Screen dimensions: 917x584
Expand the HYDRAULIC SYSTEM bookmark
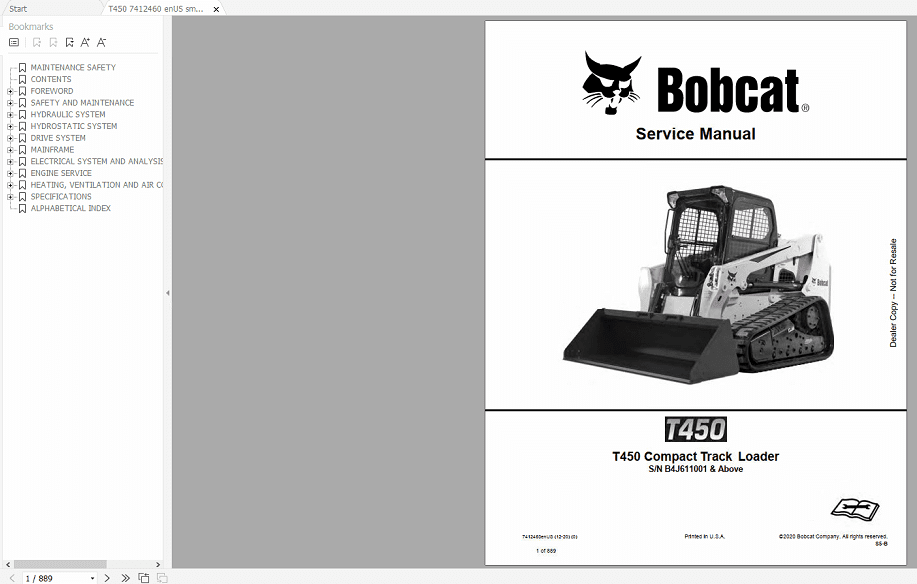[11, 114]
